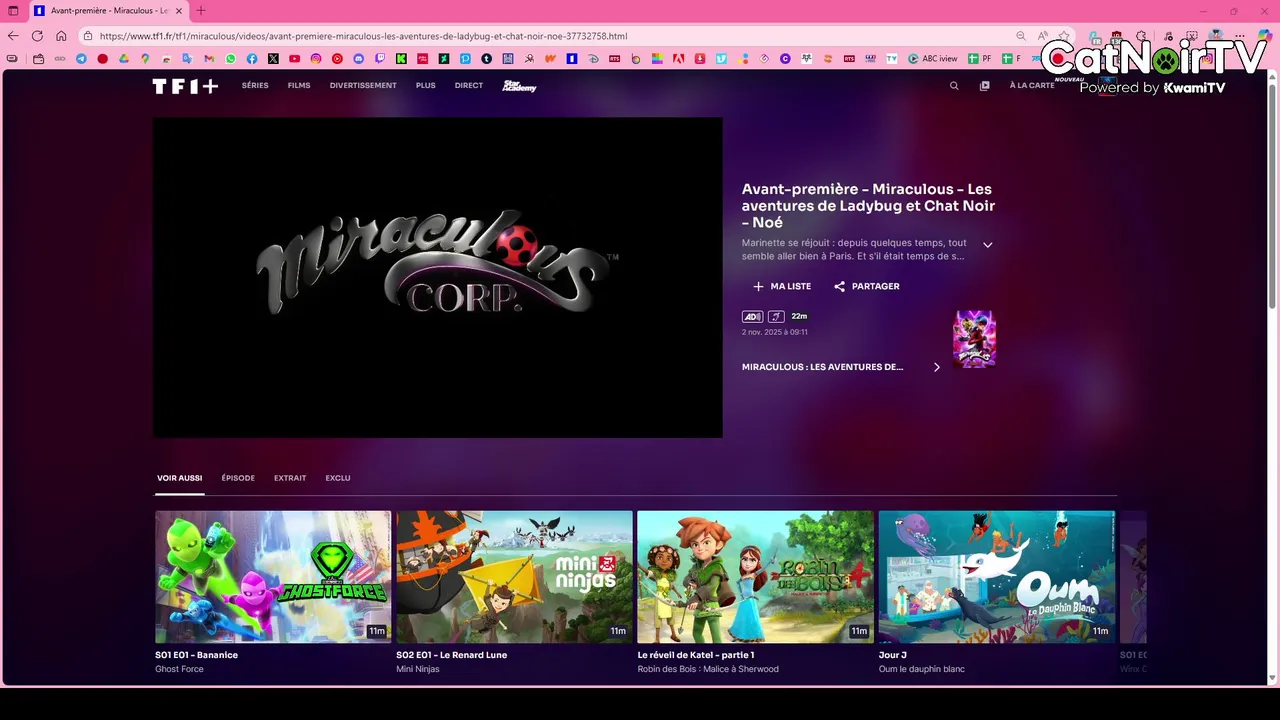Switch to the EXTRAIT tab
This screenshot has width=1280, height=720.
[x=290, y=478]
